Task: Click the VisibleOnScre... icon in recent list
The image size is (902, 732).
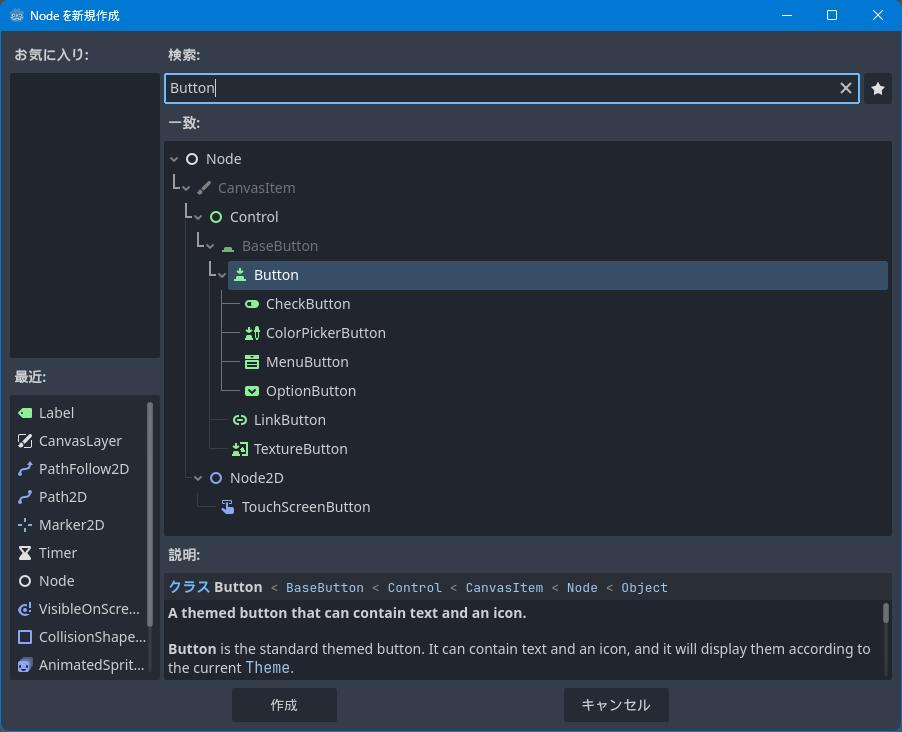Action: (x=25, y=609)
